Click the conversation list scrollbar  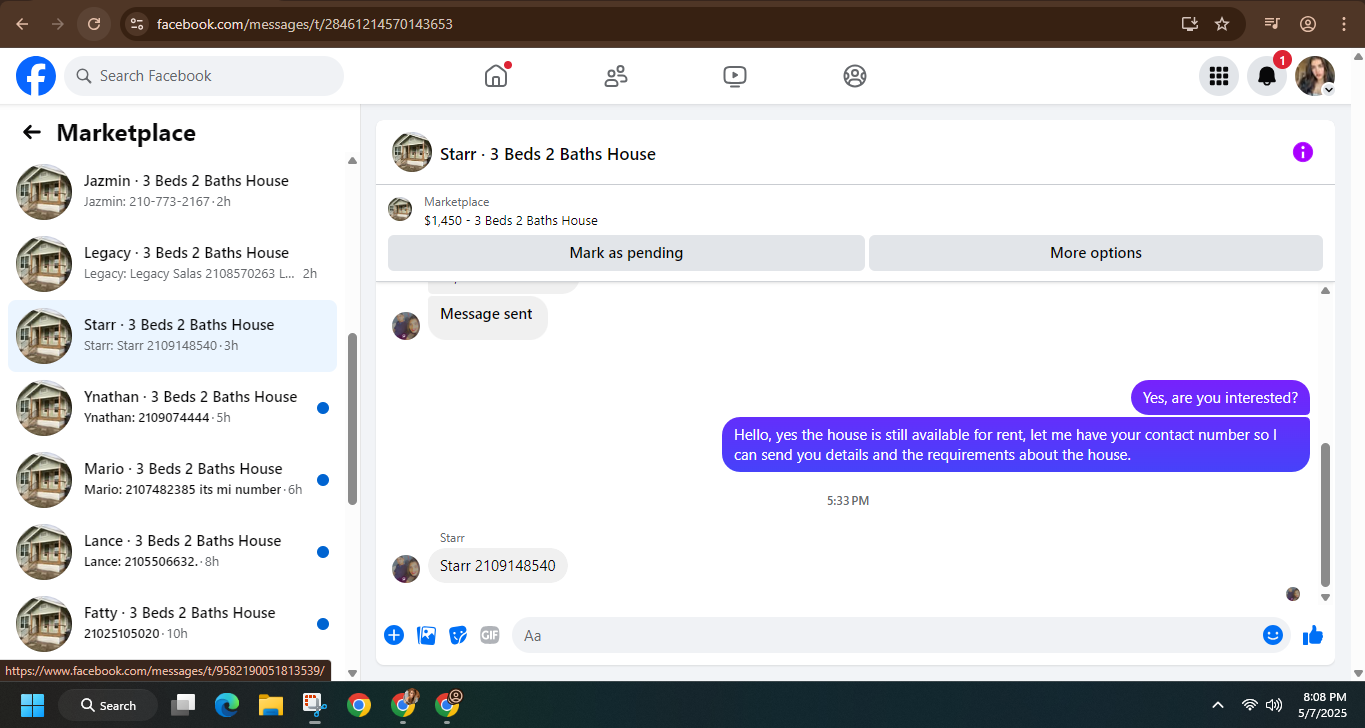[x=352, y=419]
